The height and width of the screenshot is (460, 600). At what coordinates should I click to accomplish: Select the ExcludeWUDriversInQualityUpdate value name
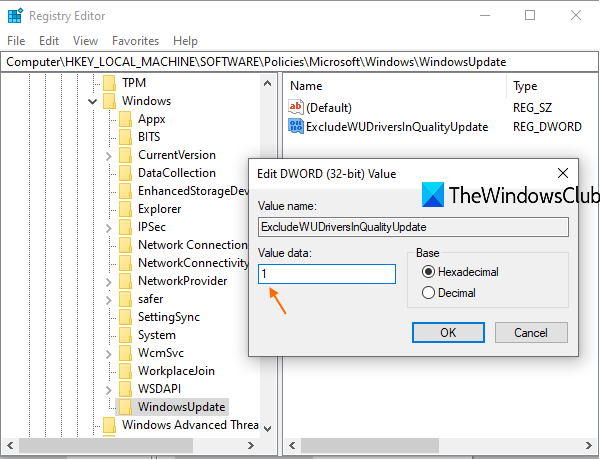(x=397, y=127)
